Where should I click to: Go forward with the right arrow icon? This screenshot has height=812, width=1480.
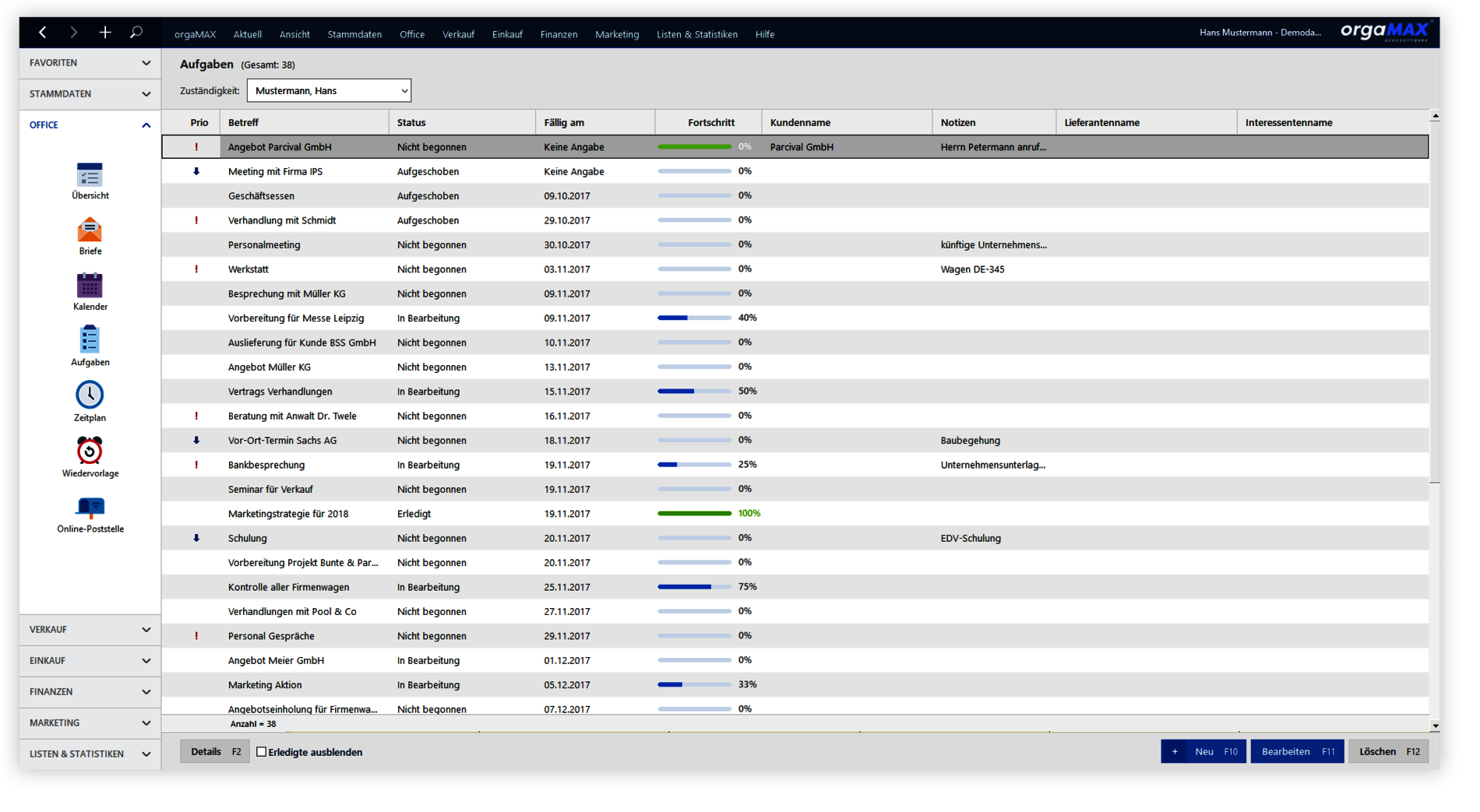tap(74, 33)
